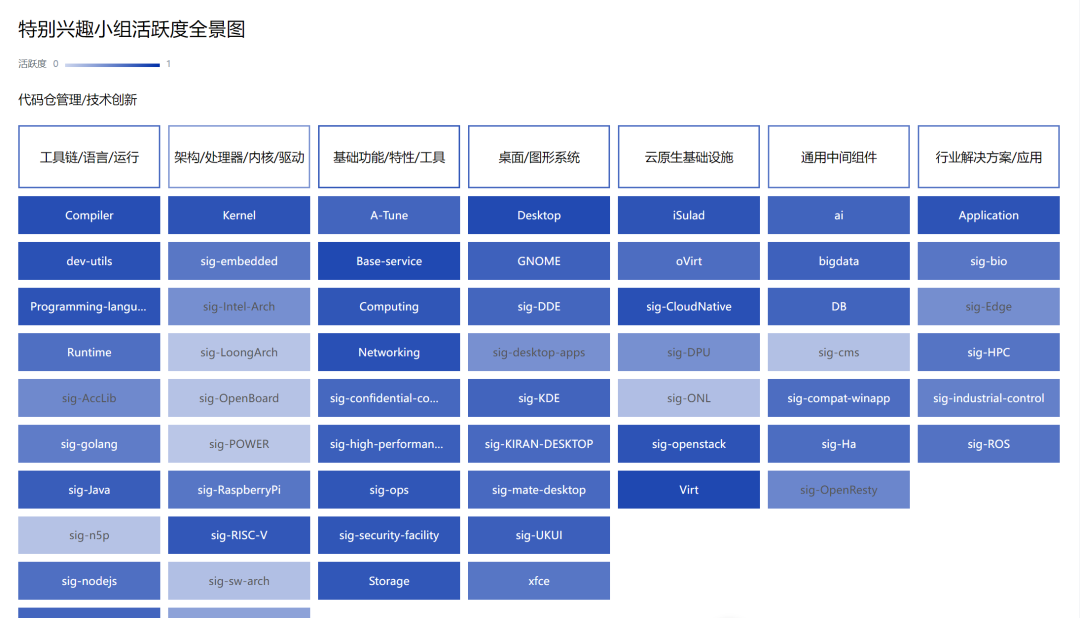The height and width of the screenshot is (618, 1080).
Task: Click the sig-high-performan... tile
Action: (x=389, y=444)
